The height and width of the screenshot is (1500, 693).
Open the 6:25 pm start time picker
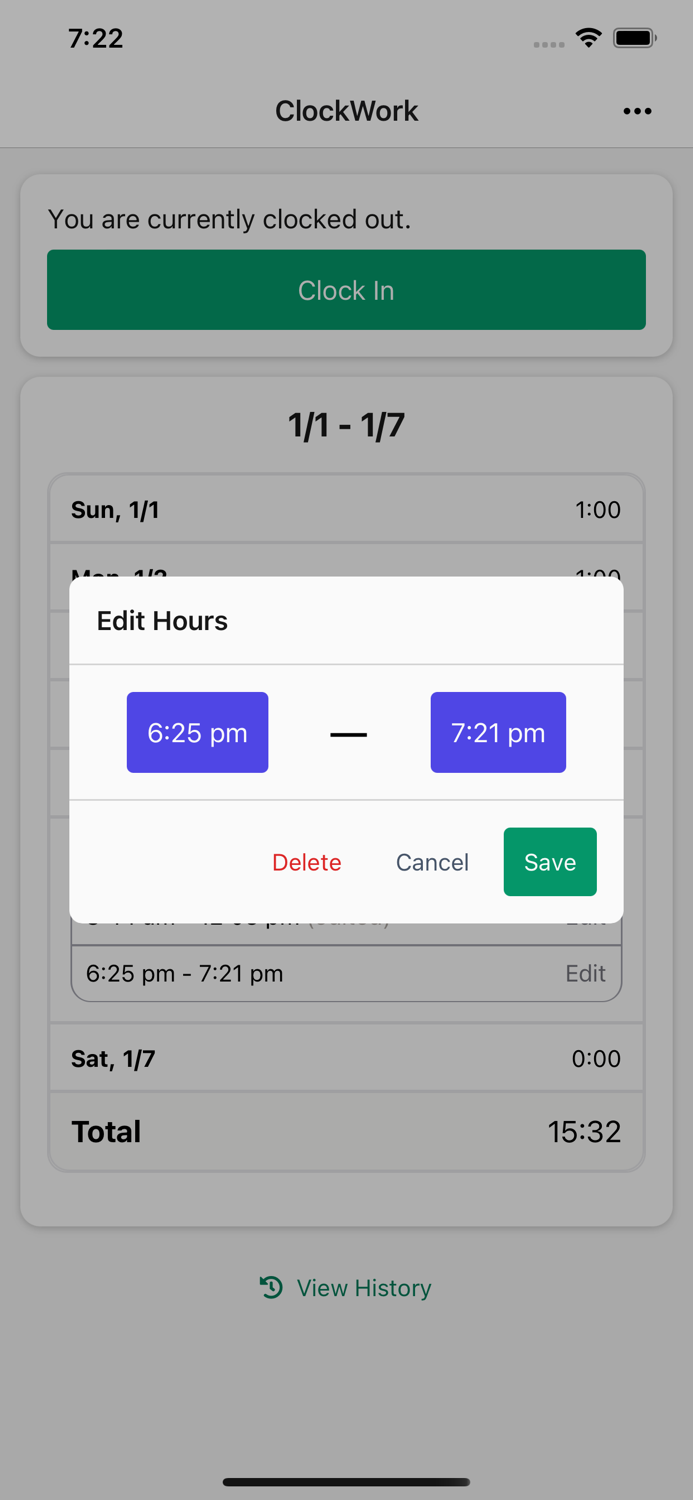click(197, 732)
